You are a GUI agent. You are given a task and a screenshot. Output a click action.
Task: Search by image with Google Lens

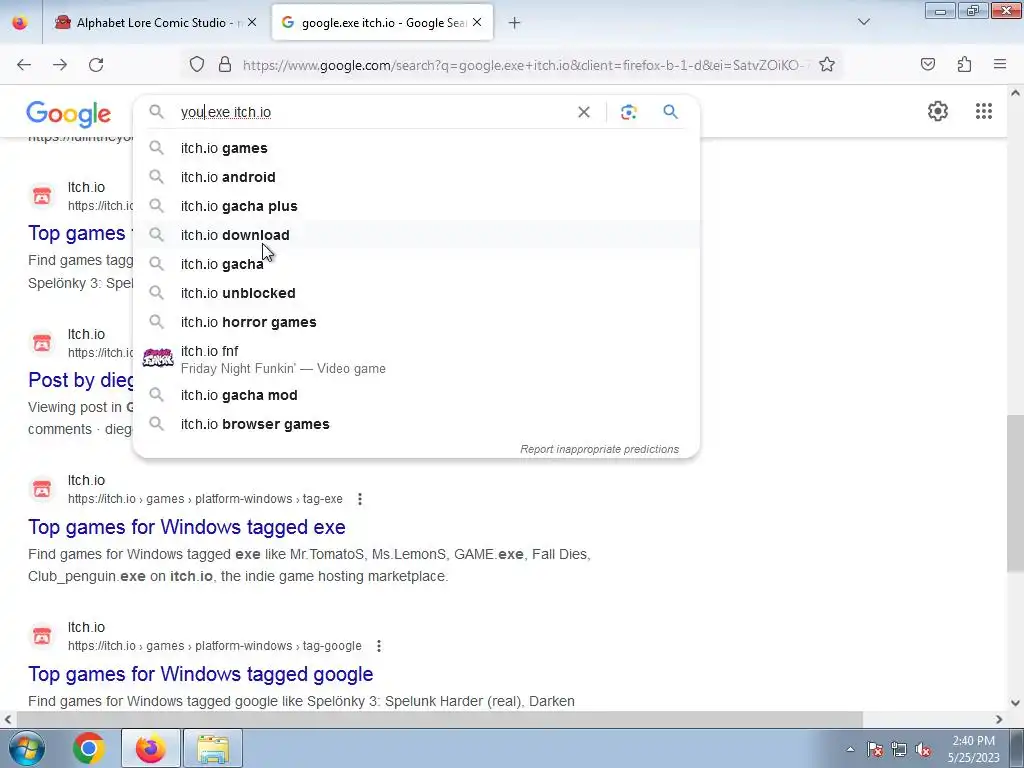(x=629, y=112)
